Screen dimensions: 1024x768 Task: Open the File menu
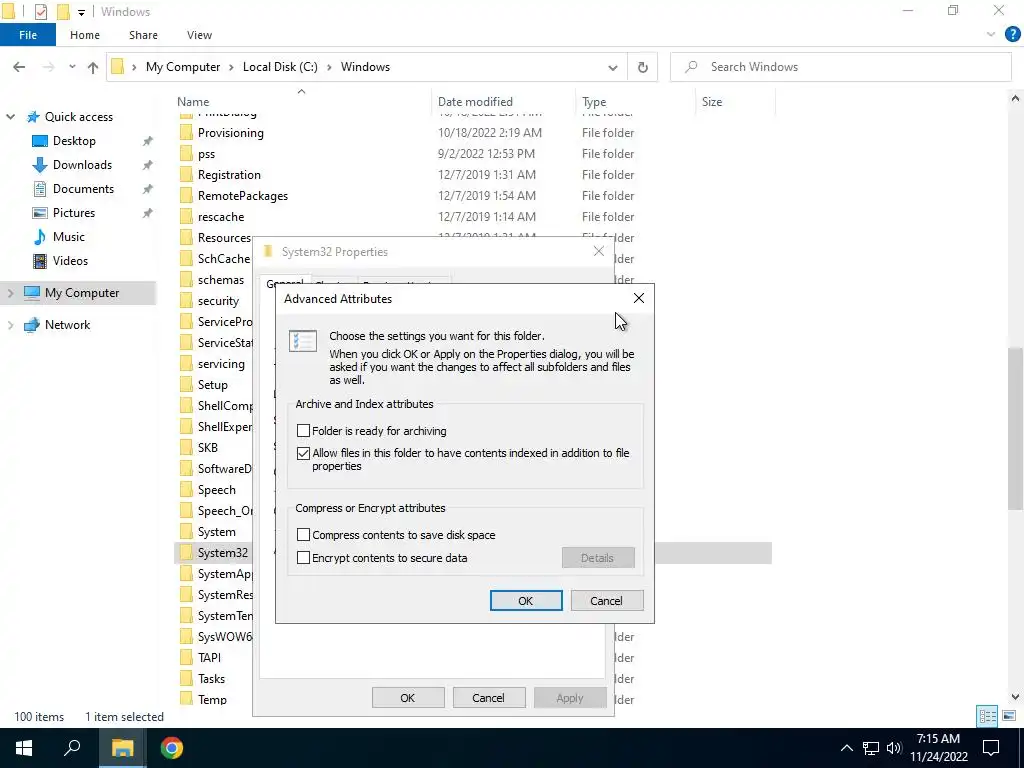tap(27, 35)
